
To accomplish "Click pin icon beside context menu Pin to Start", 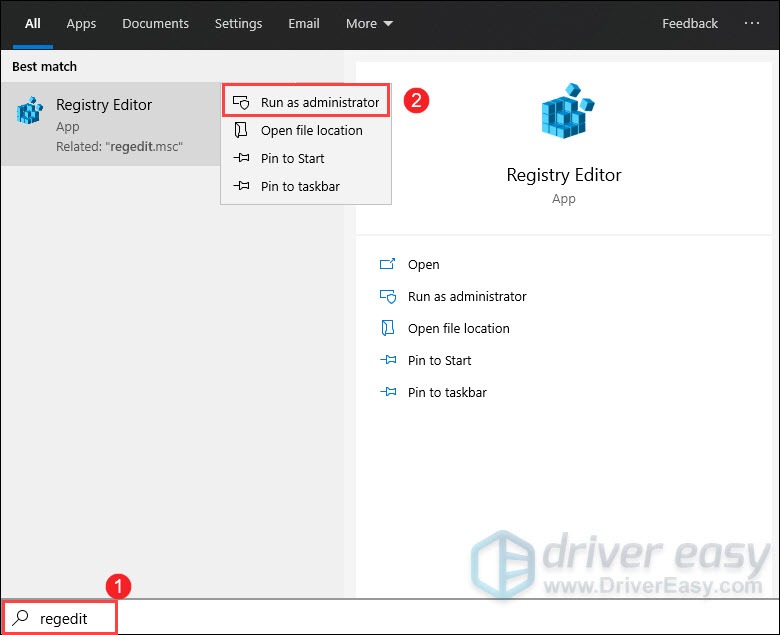I will (241, 158).
